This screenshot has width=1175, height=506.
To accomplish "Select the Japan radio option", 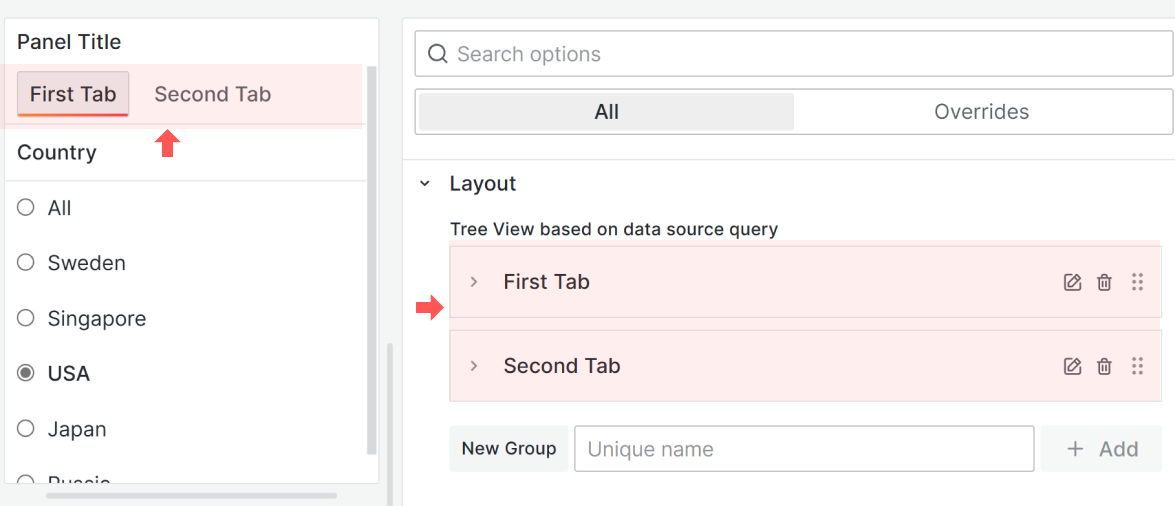I will pyautogui.click(x=27, y=429).
